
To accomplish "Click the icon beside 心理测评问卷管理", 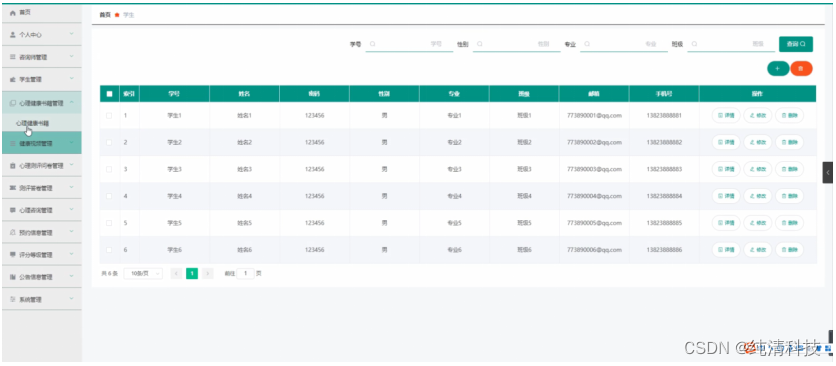I will coord(13,165).
